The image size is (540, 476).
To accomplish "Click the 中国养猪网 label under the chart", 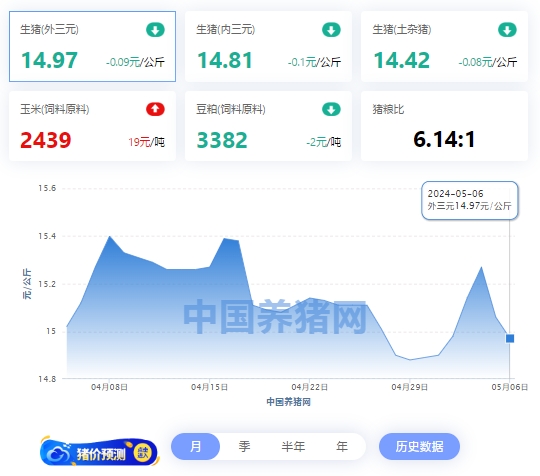I will (289, 402).
